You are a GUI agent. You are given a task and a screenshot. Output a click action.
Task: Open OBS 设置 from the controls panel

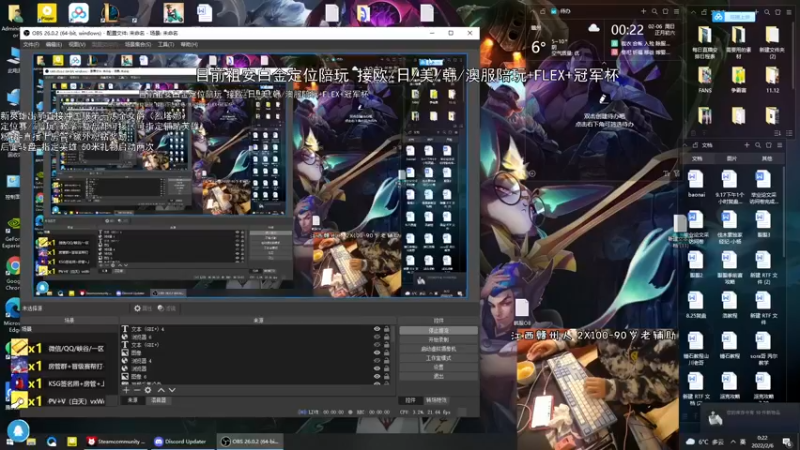438,367
